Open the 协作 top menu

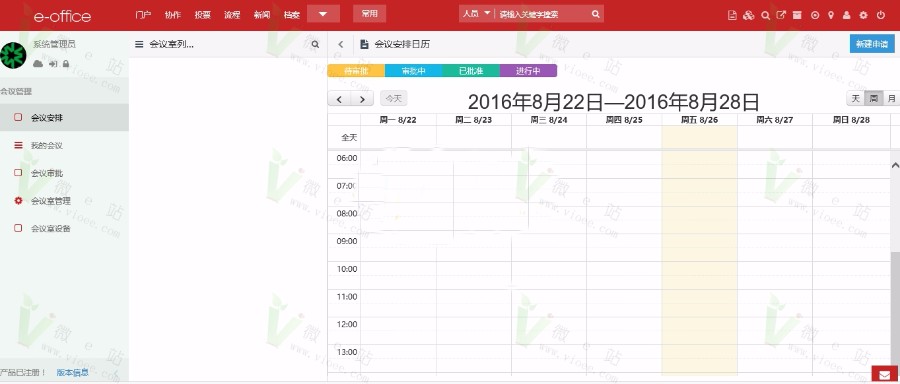pos(173,15)
